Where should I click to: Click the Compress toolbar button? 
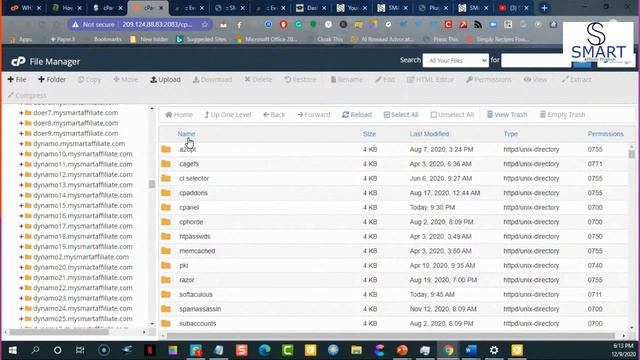[x=27, y=96]
